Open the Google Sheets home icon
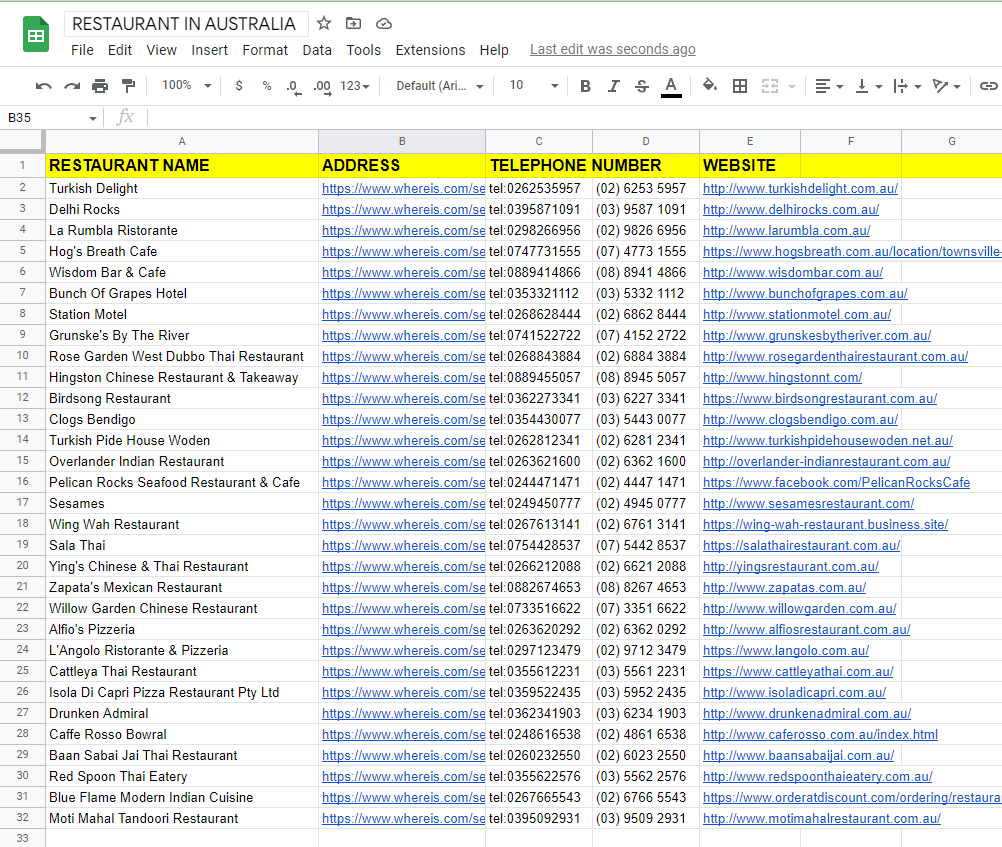This screenshot has height=847, width=1002. 36,35
